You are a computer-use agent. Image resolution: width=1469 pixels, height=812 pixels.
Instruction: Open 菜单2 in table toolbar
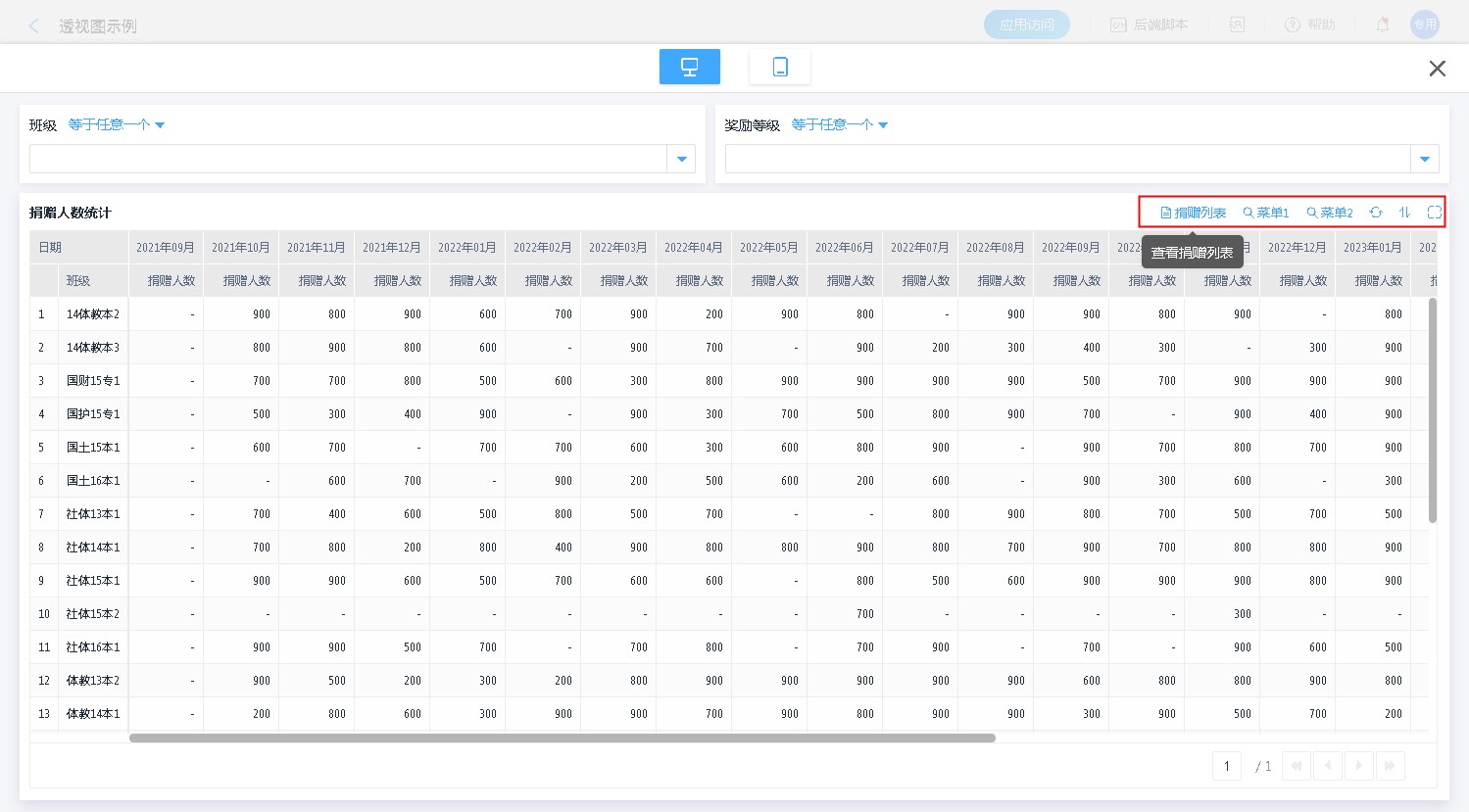click(x=1329, y=213)
